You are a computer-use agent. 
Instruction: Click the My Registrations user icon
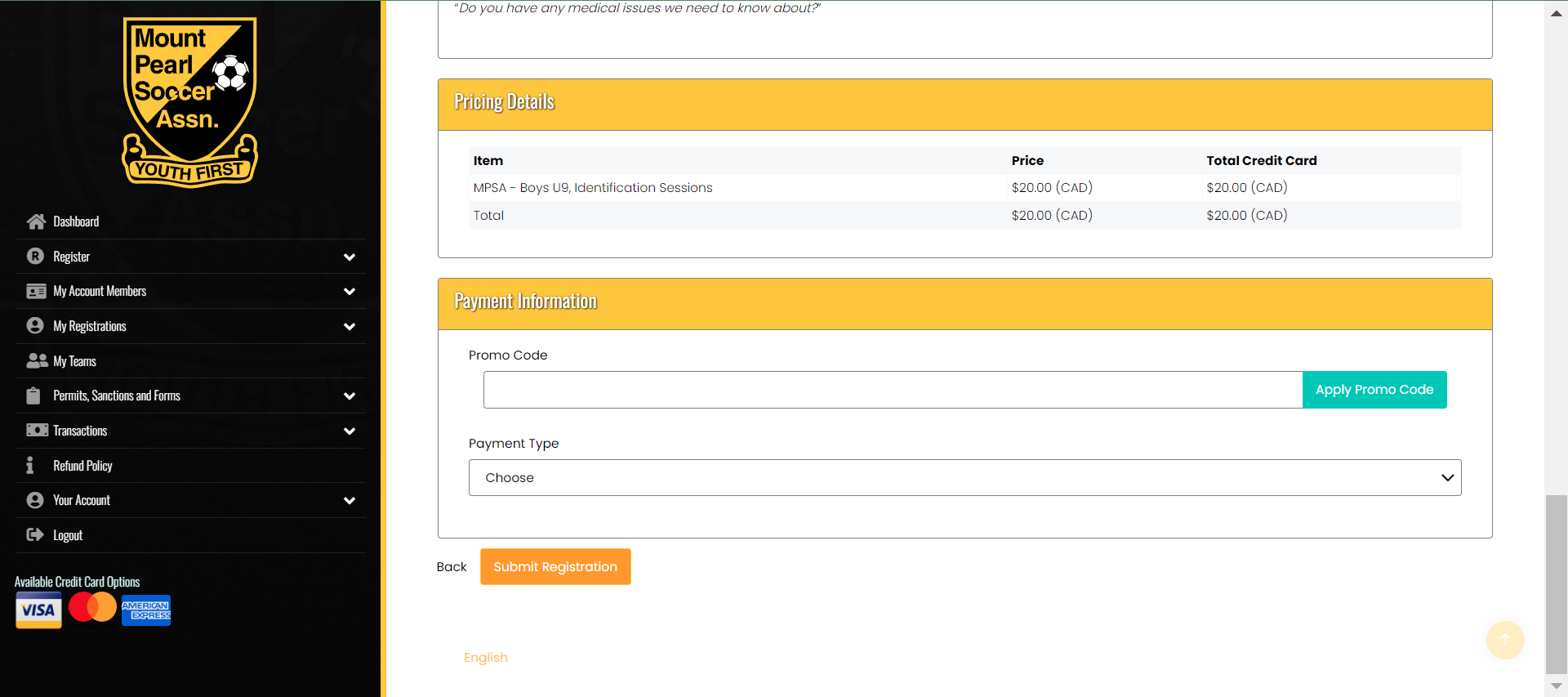pos(35,326)
